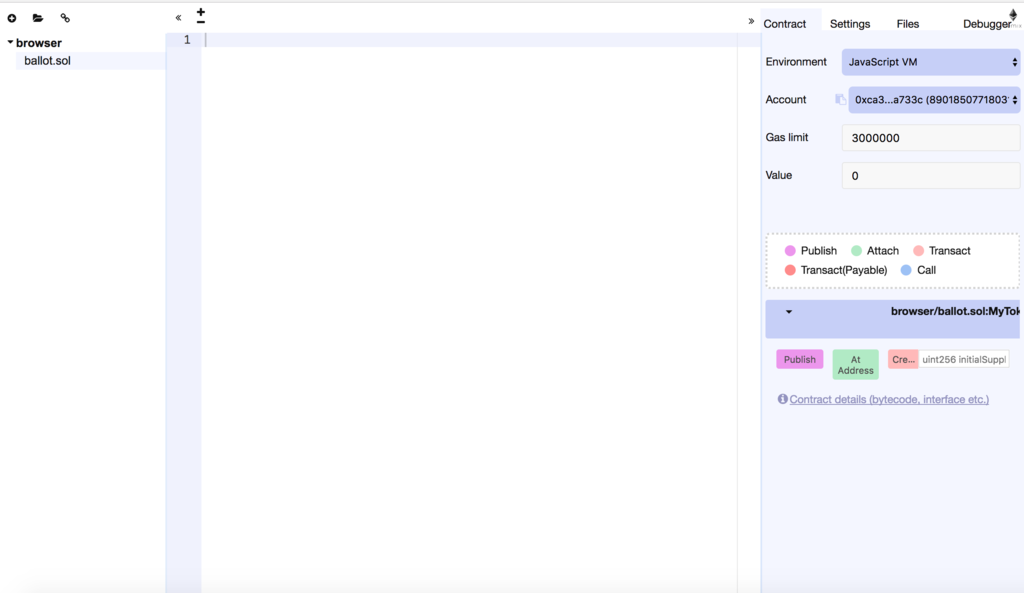1024x593 pixels.
Task: Click the Gas limit label
Action: [786, 138]
